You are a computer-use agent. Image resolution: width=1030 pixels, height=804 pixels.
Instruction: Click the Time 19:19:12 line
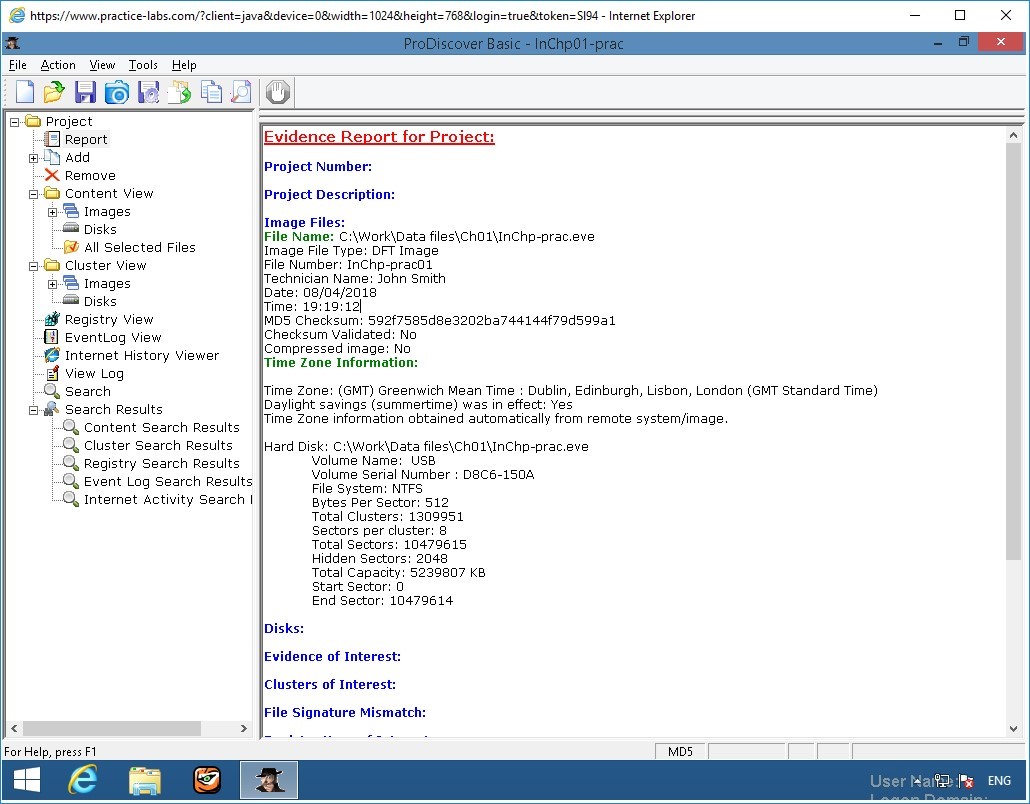(312, 307)
